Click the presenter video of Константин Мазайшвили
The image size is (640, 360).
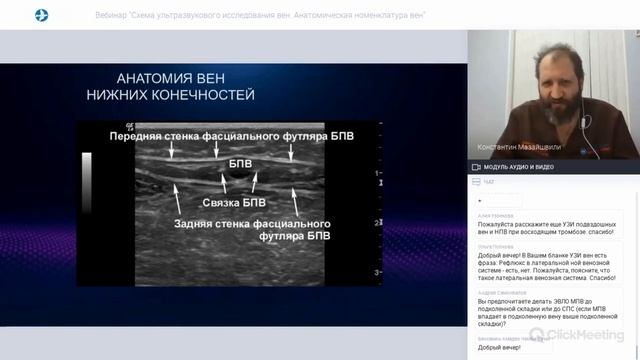(x=553, y=94)
